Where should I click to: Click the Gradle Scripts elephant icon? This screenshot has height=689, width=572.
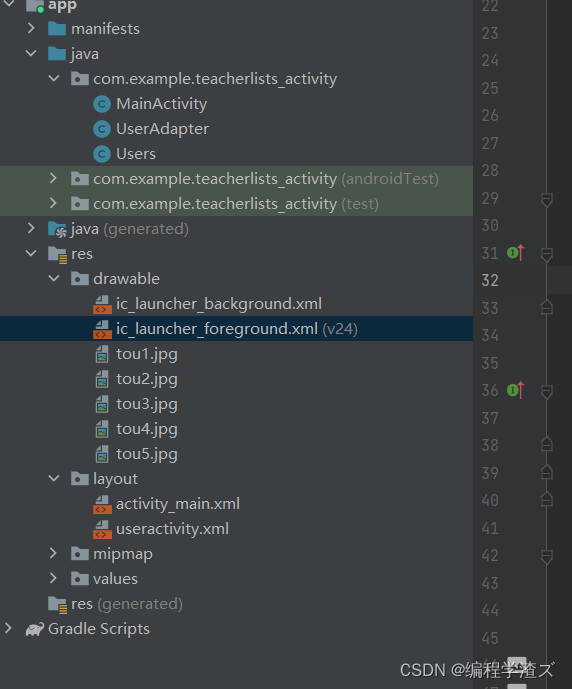click(x=35, y=629)
